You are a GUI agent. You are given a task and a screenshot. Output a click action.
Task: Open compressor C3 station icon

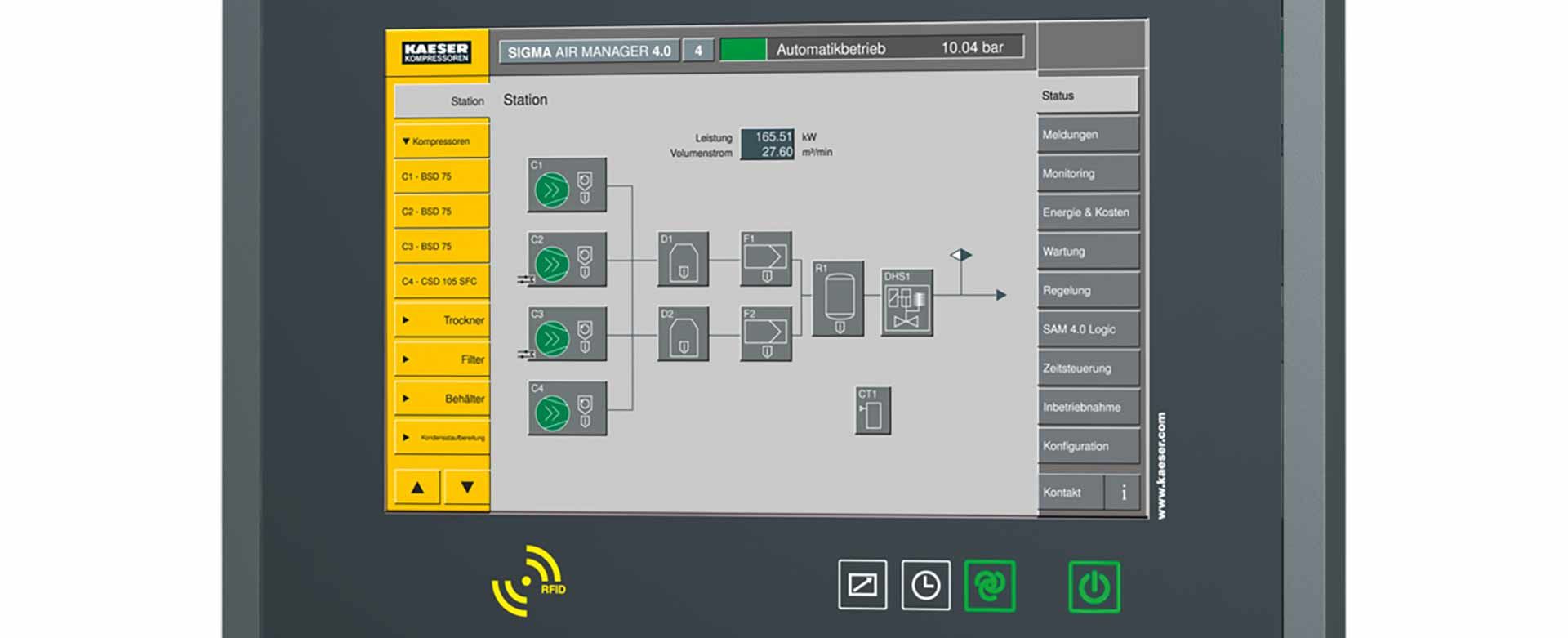567,334
